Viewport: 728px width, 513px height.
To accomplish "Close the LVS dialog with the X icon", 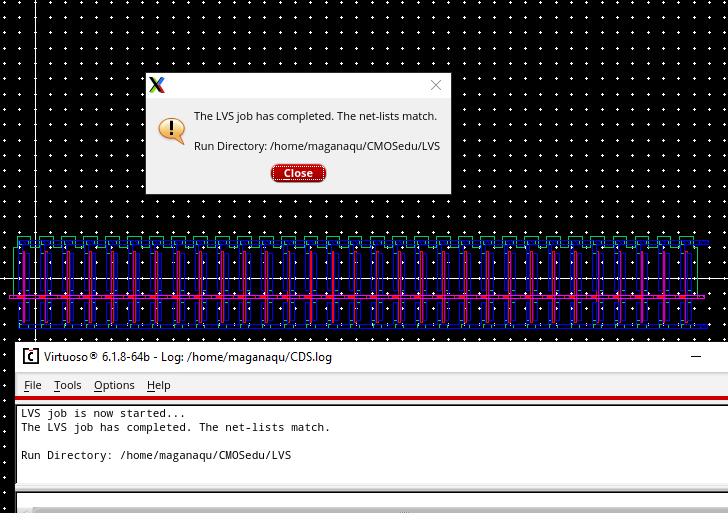I will tap(436, 85).
